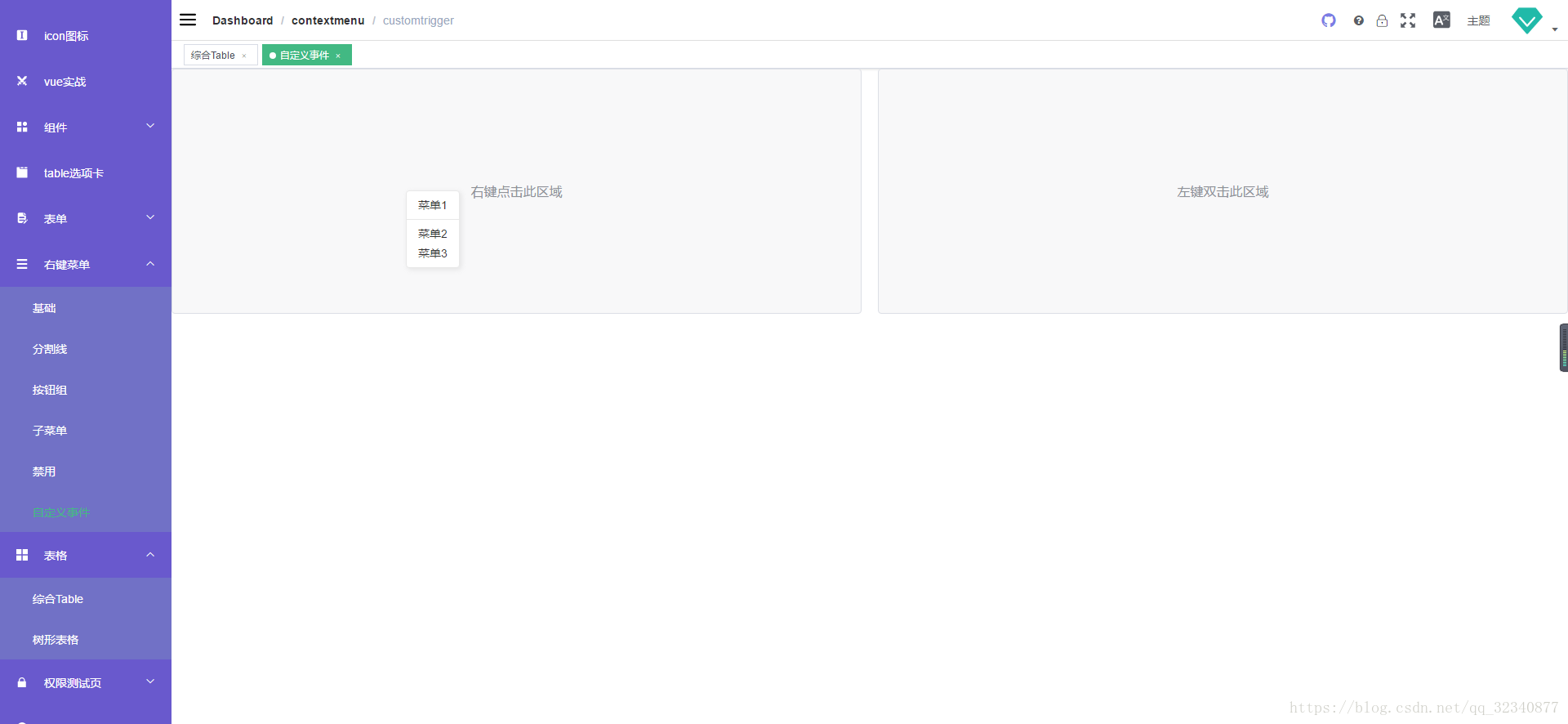Close the 综合Table tab
The width and height of the screenshot is (1568, 724).
click(x=244, y=56)
